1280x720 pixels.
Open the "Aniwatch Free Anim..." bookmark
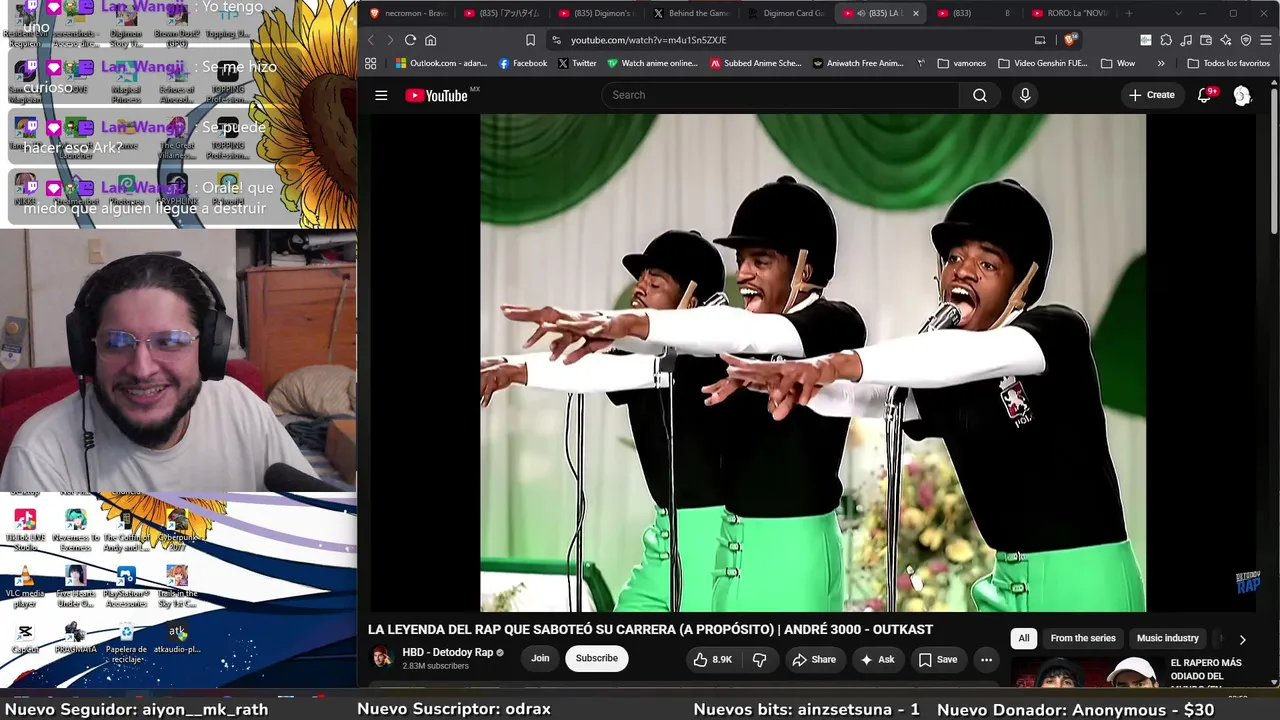[858, 63]
